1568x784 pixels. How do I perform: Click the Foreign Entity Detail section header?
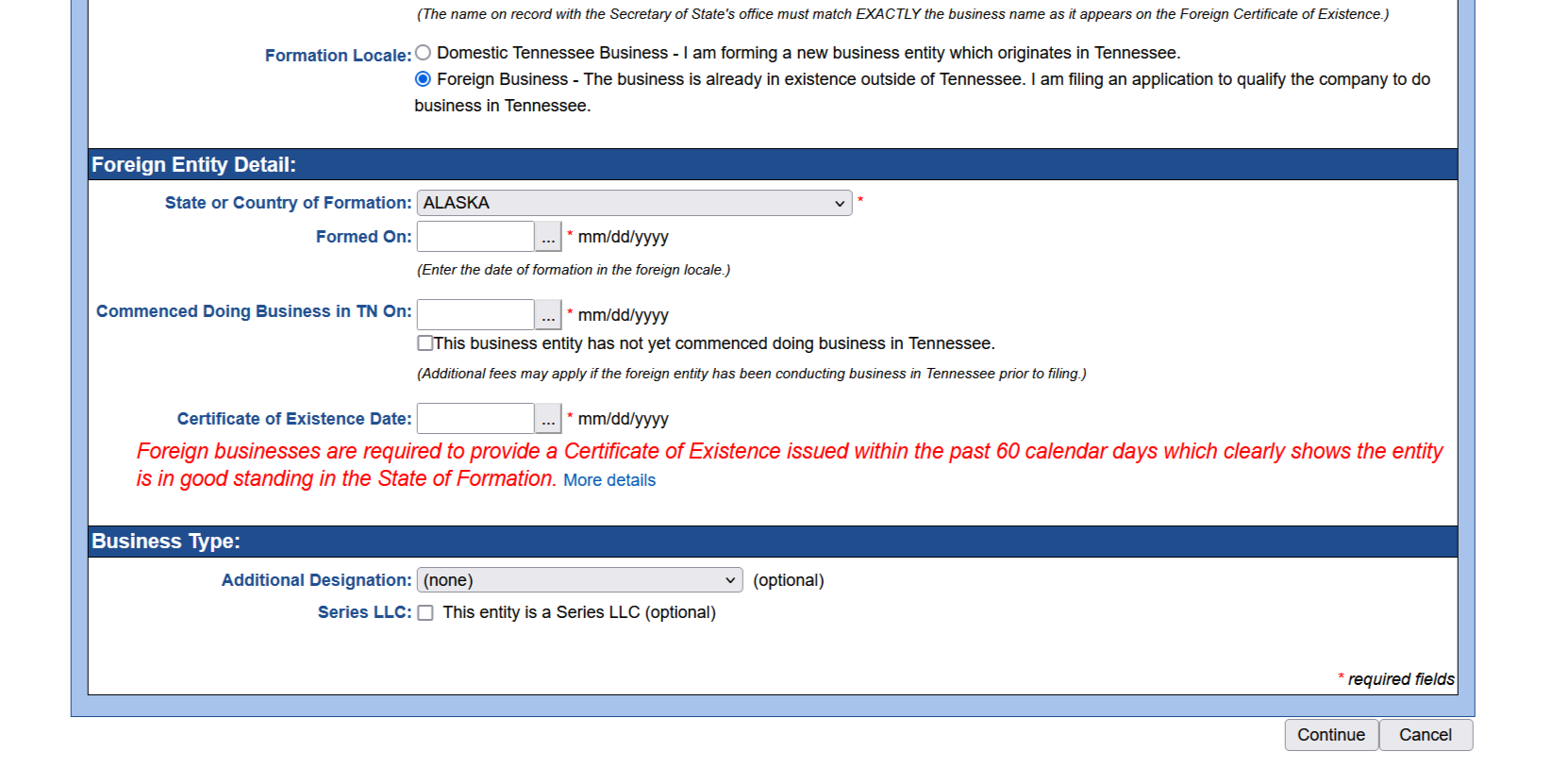193,165
